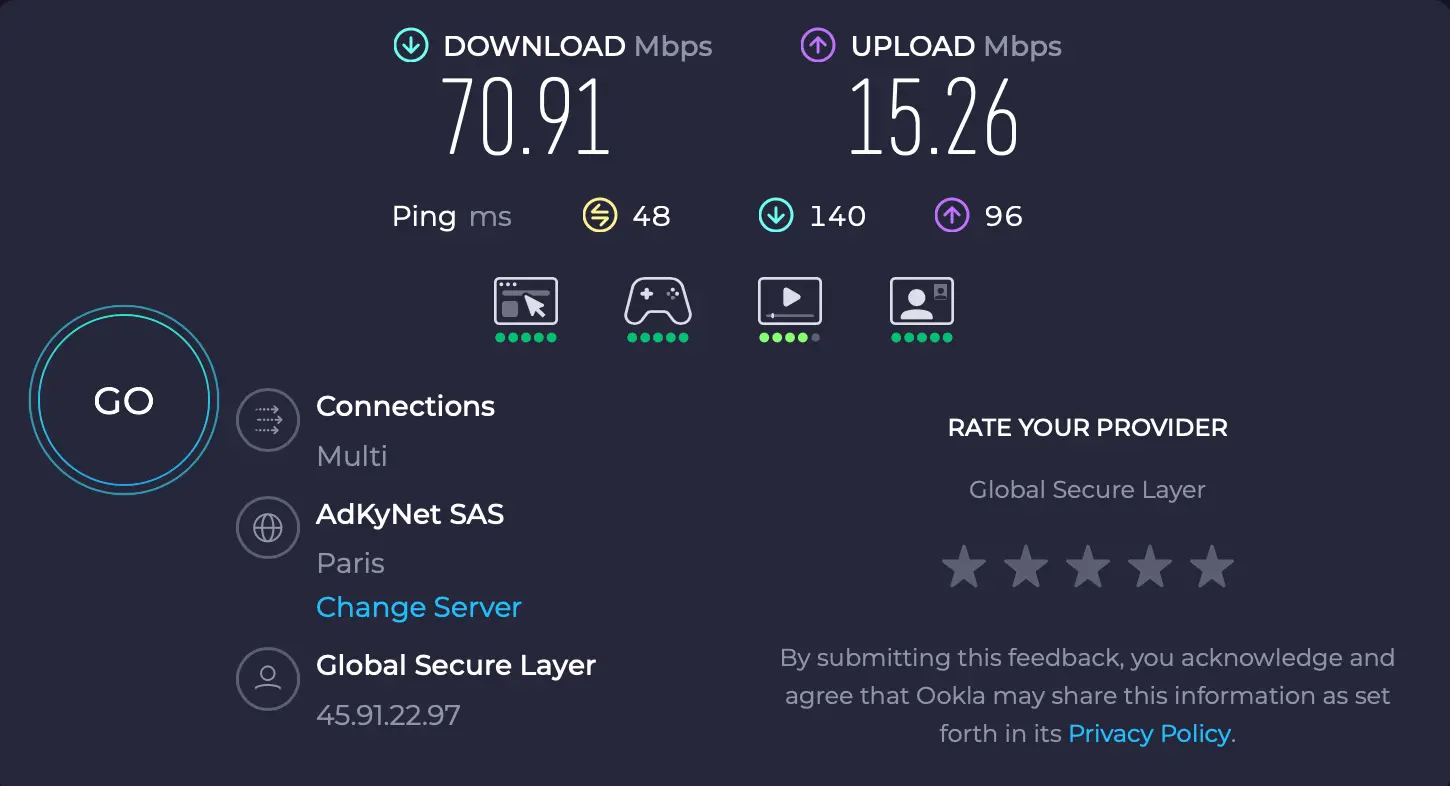Open the video chat performance icon
1450x786 pixels.
[921, 302]
